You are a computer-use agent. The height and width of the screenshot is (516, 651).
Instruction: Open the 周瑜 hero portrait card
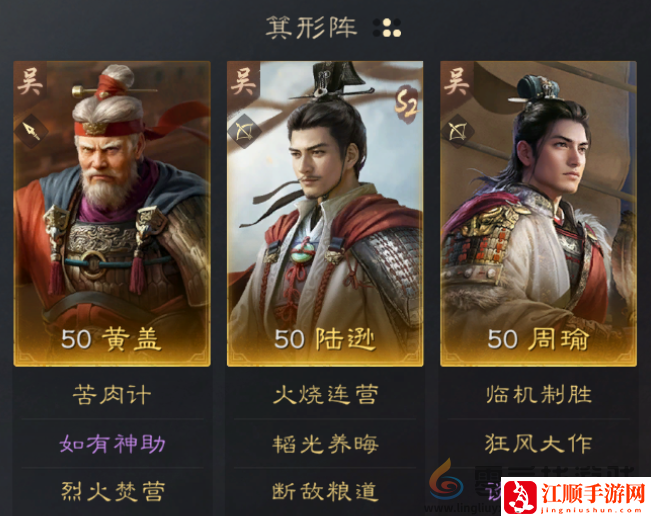[x=538, y=214]
